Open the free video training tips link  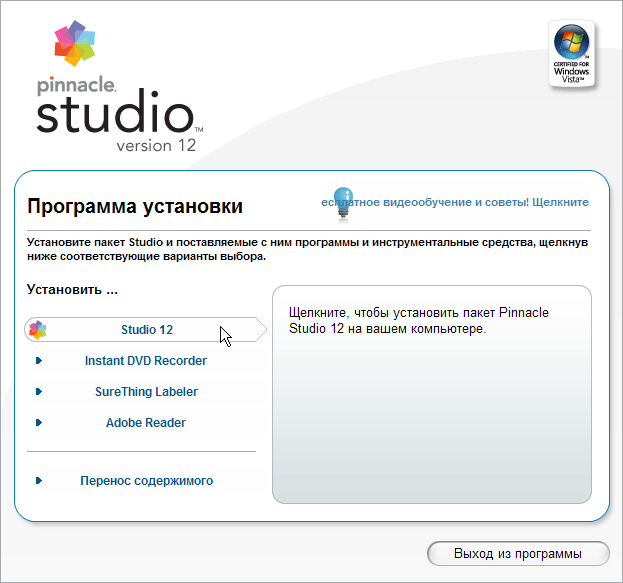(x=455, y=202)
